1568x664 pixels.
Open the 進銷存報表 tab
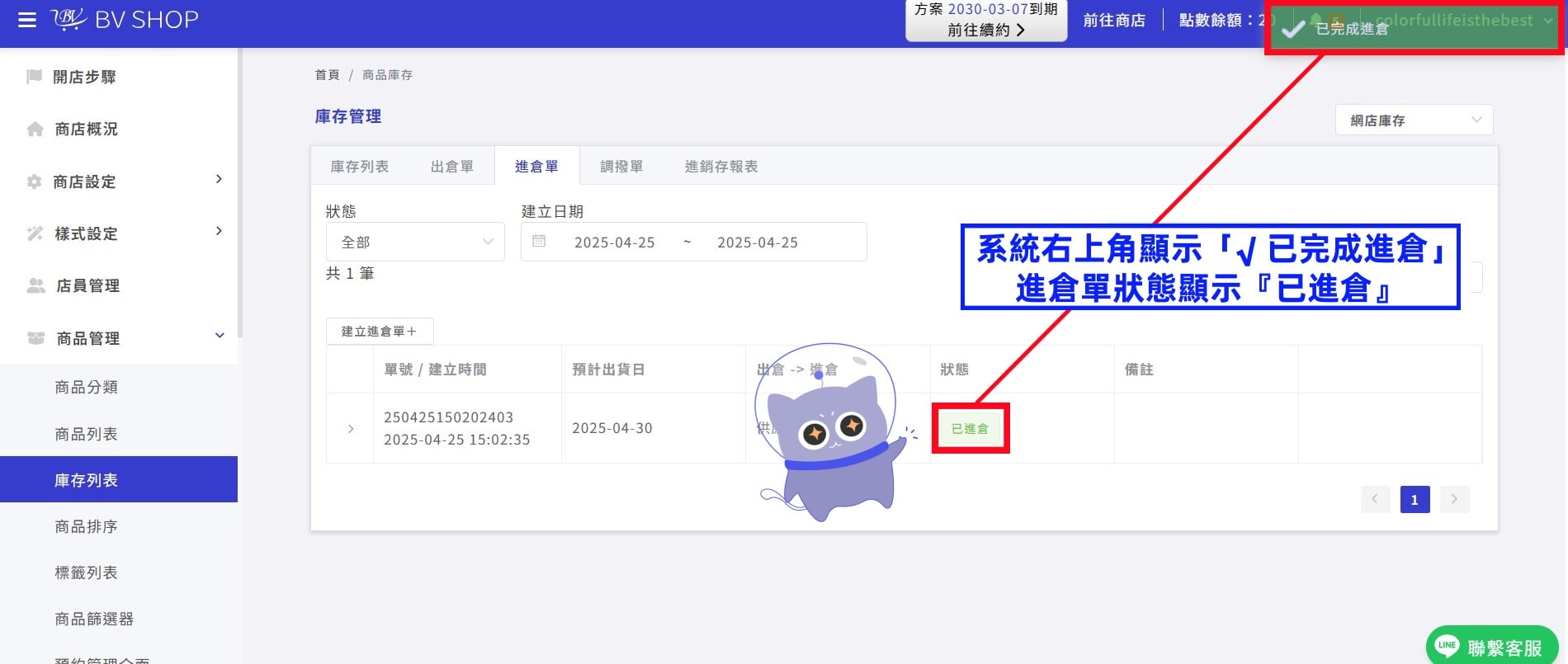721,166
